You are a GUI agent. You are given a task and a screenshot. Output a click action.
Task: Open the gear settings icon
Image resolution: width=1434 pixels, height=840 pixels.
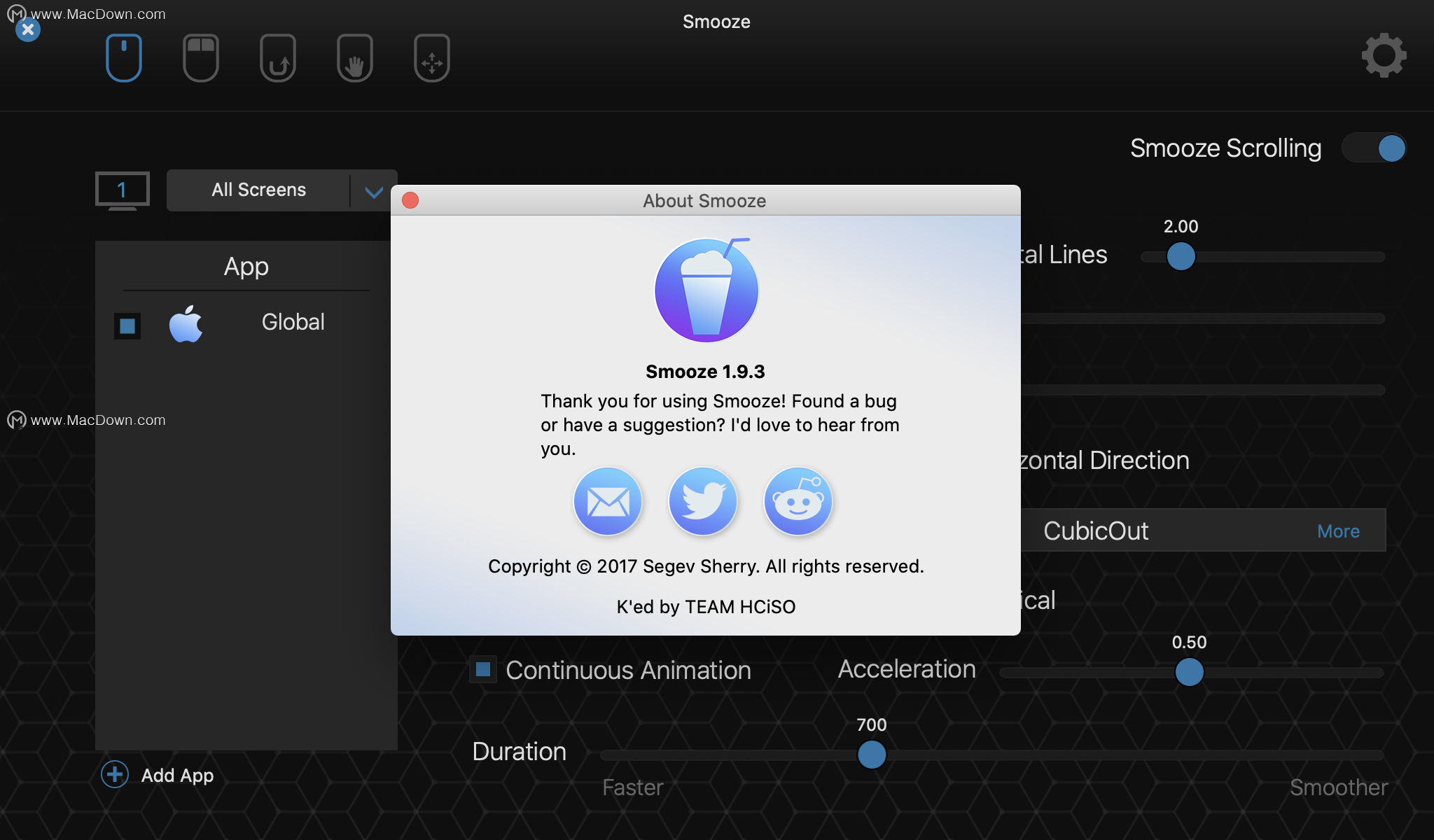click(x=1384, y=55)
